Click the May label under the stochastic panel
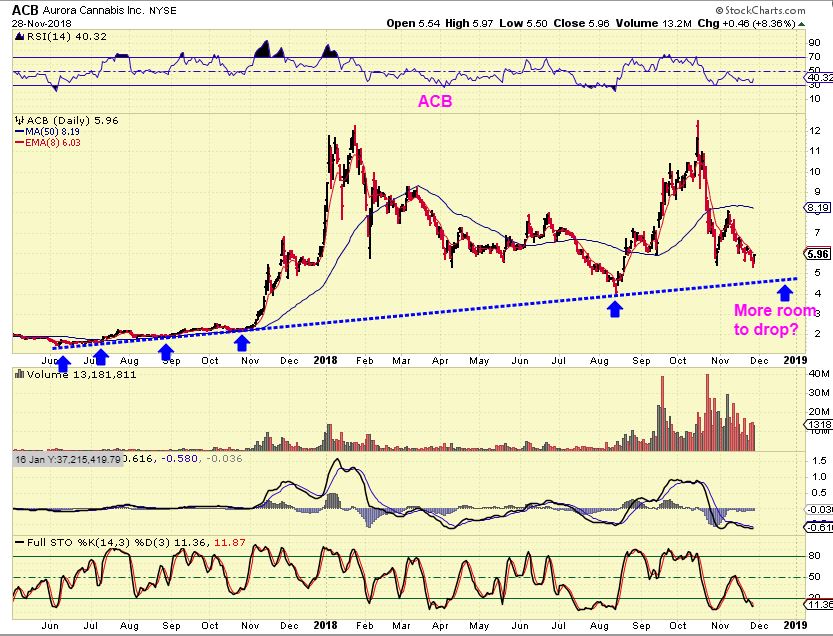 479,625
